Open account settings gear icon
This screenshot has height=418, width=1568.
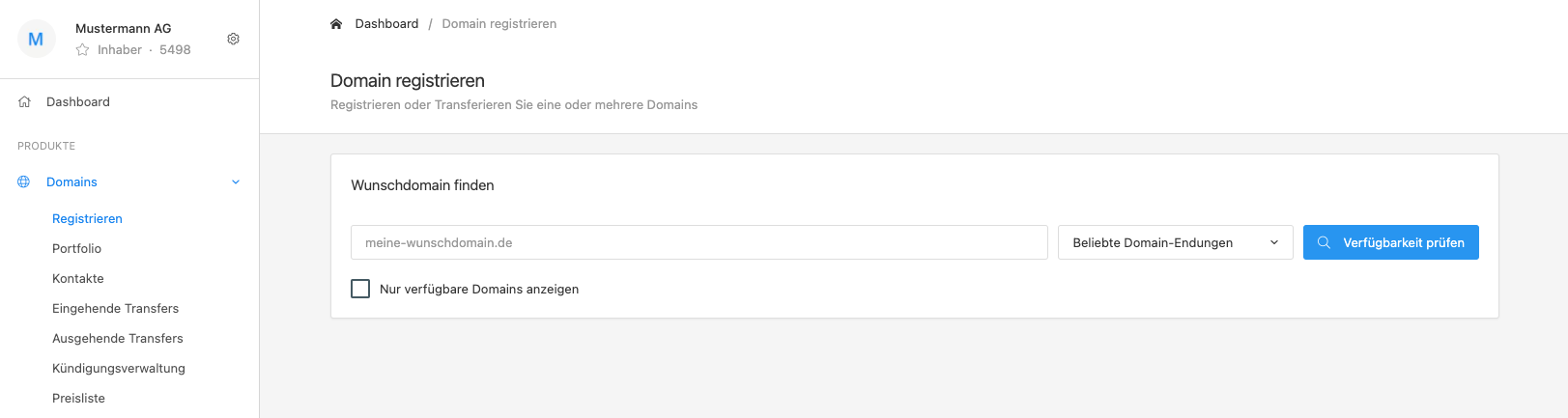[x=233, y=39]
